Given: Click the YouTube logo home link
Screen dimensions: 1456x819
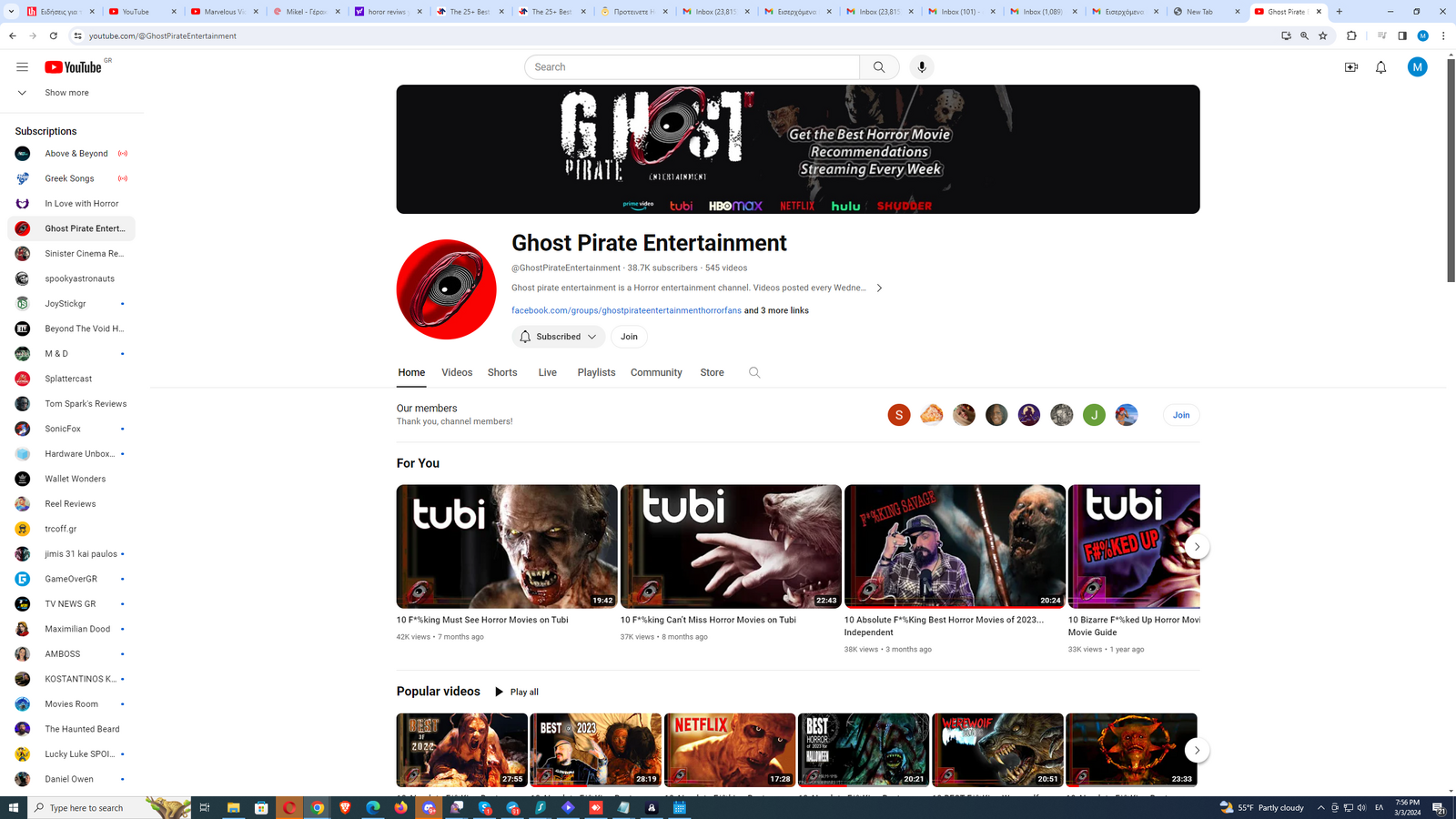Looking at the screenshot, I should pyautogui.click(x=74, y=67).
